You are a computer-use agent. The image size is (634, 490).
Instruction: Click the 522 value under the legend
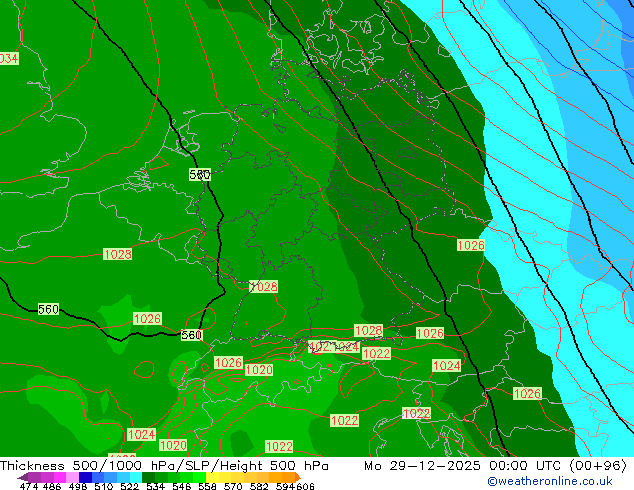129,486
